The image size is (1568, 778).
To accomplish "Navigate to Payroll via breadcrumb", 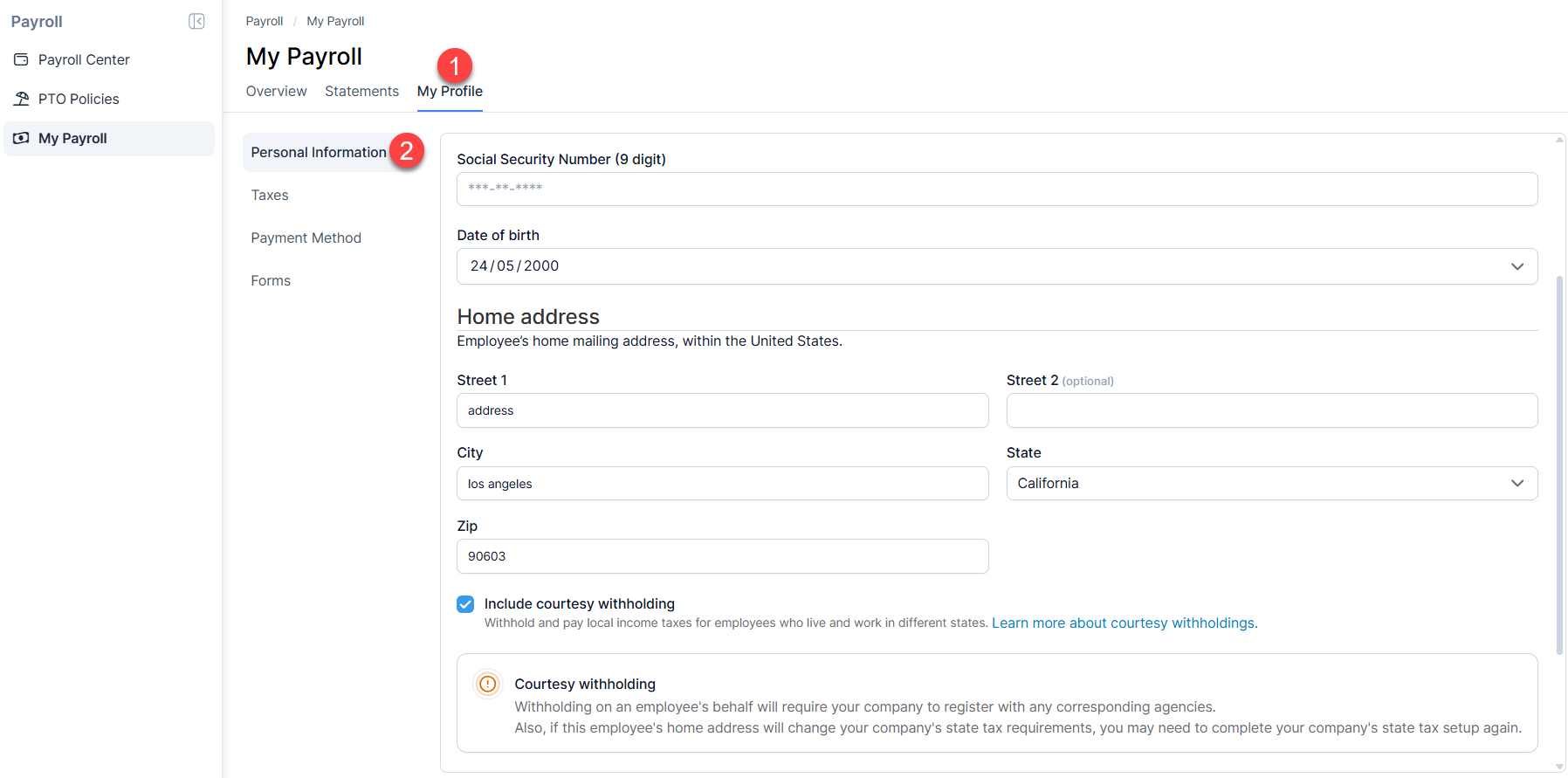I will pos(264,20).
